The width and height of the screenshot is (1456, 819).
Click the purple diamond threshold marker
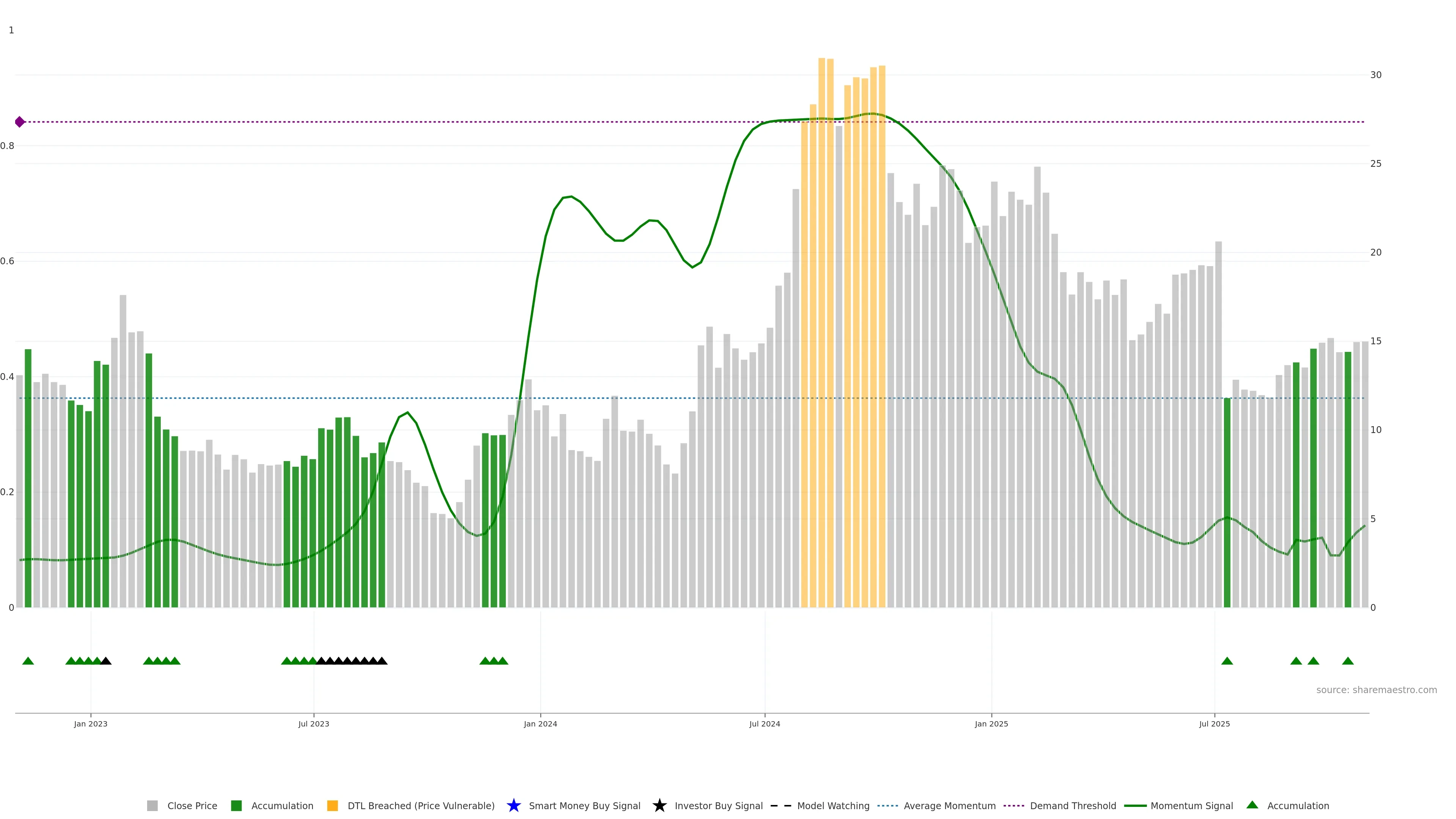coord(20,121)
